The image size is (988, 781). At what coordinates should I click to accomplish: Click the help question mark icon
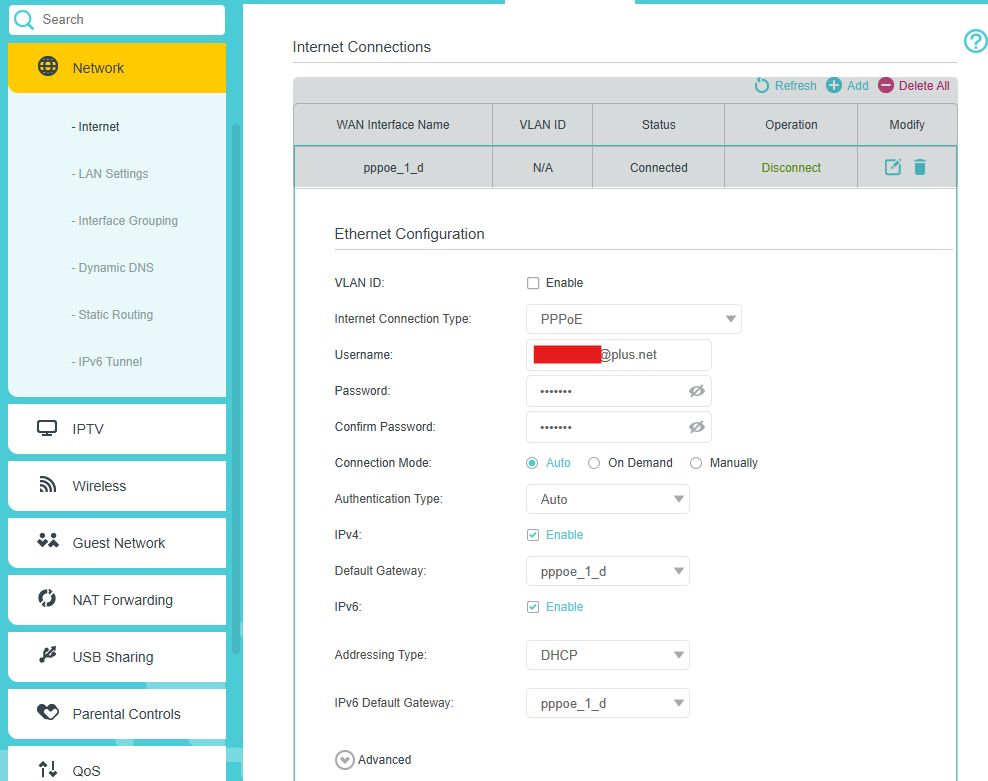tap(975, 41)
